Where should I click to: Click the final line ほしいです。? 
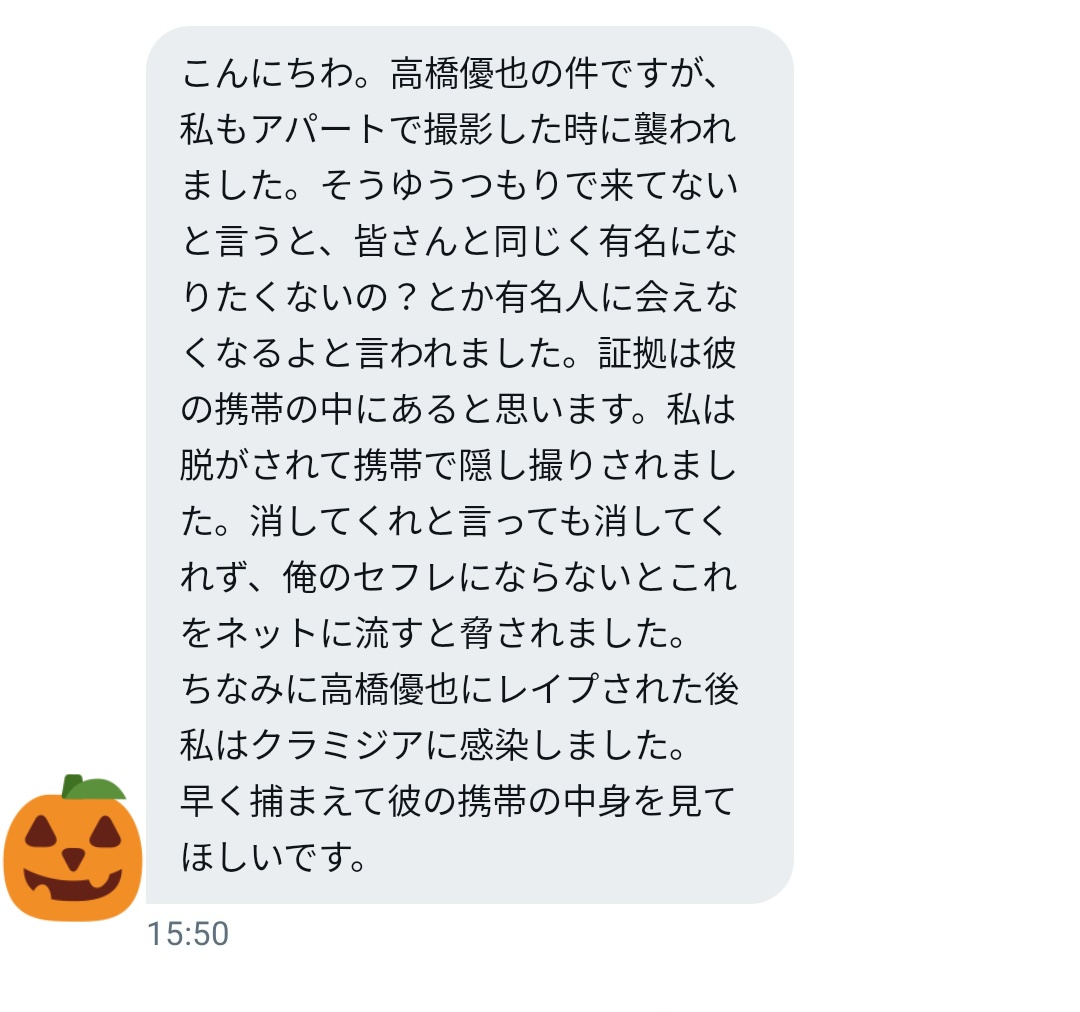click(273, 857)
